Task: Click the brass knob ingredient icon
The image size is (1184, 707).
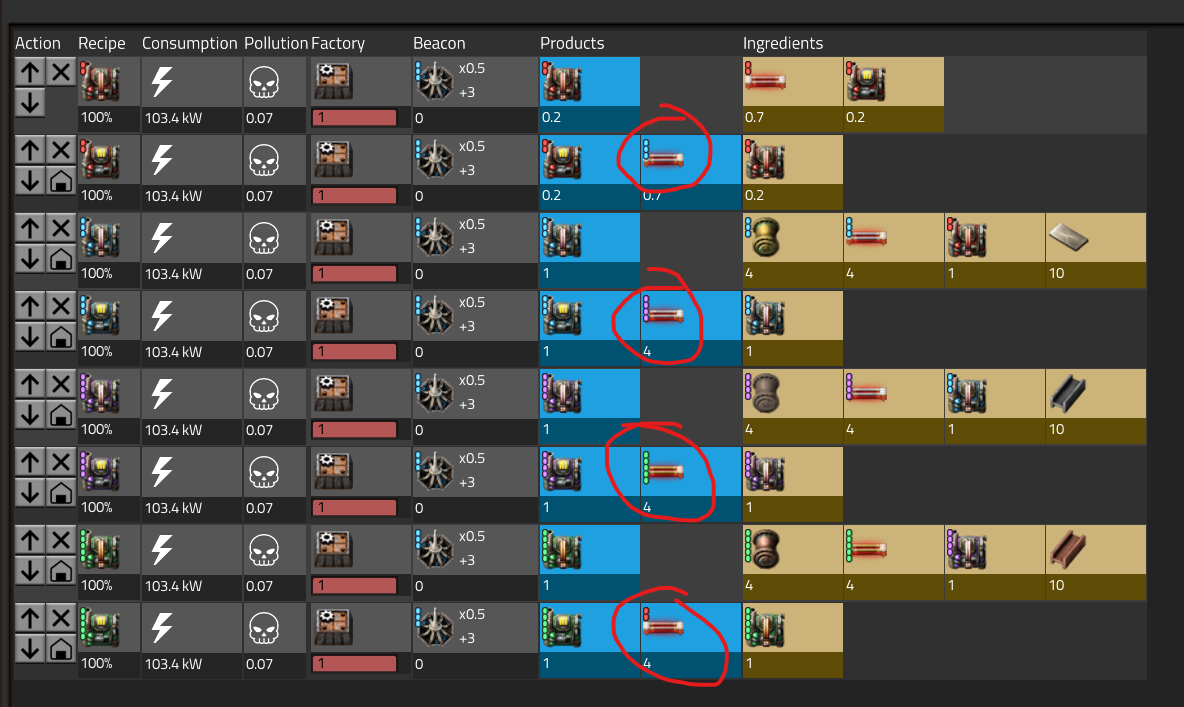Action: pos(762,238)
